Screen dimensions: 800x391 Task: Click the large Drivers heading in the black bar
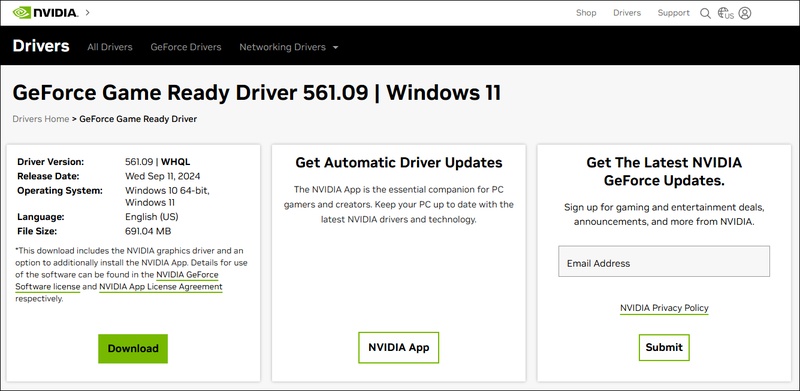[41, 46]
